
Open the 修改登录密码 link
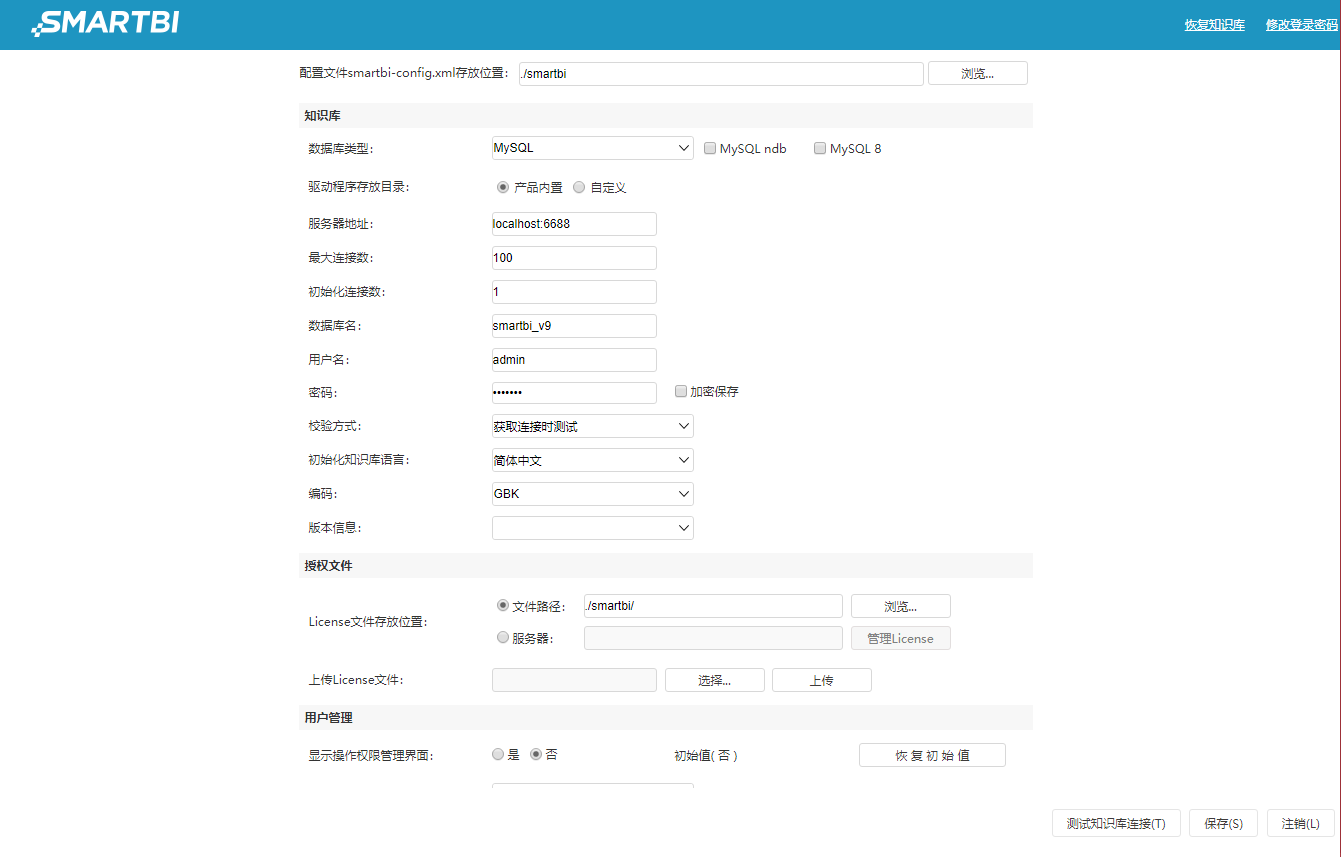pyautogui.click(x=1302, y=25)
